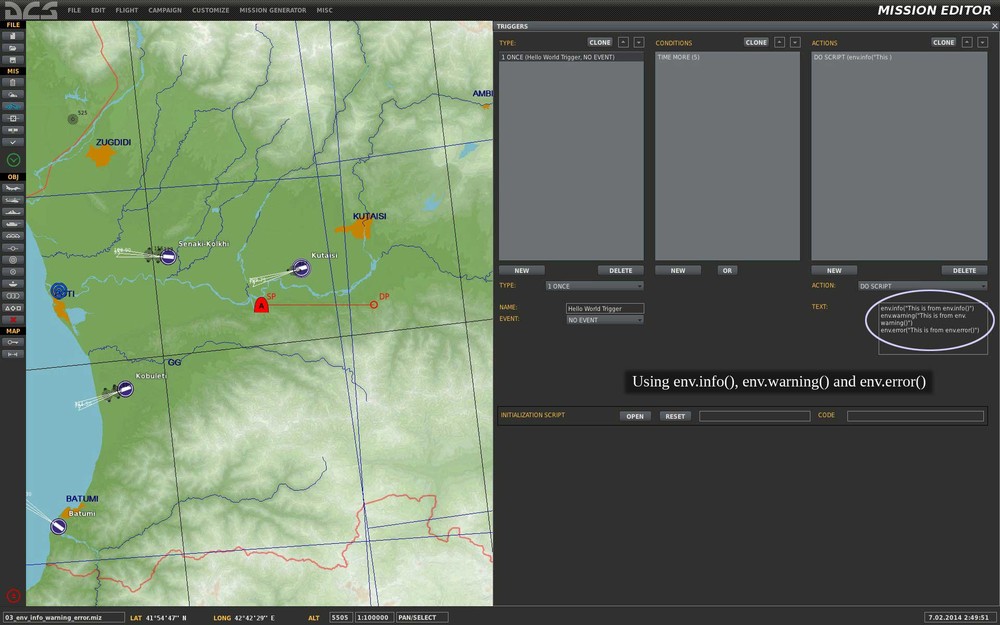Open the MISSION GENERATOR menu

tap(272, 10)
